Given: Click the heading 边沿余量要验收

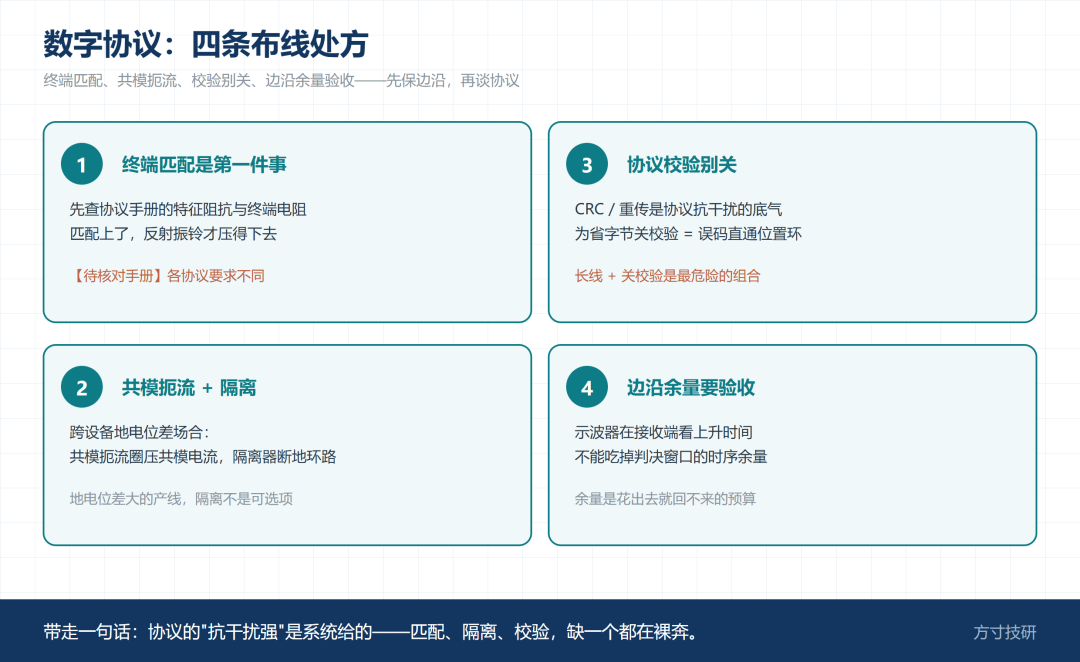Looking at the screenshot, I should 690,388.
